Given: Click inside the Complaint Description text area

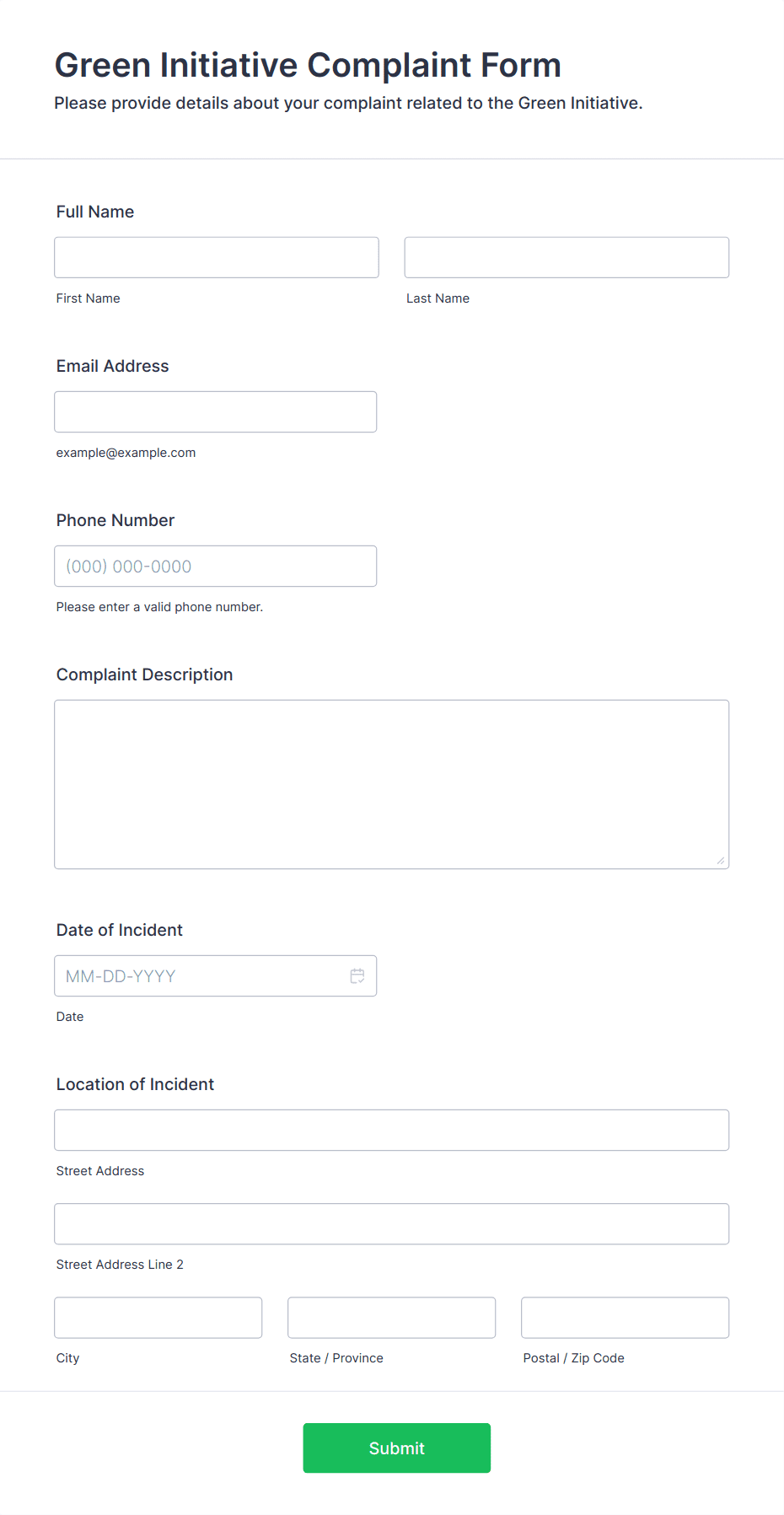Looking at the screenshot, I should point(392,784).
